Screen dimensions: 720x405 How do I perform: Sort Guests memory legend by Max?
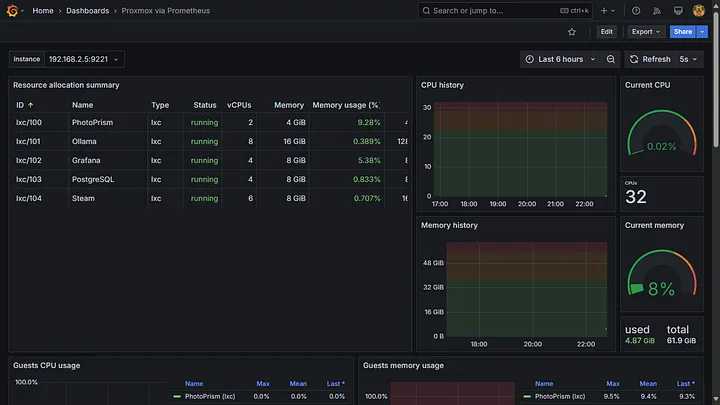coord(613,383)
